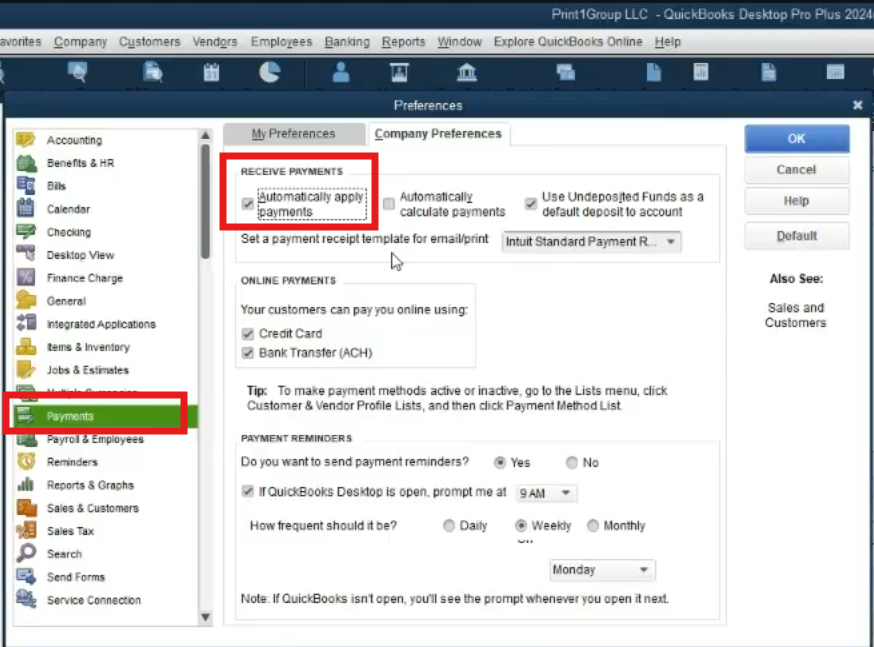Open the Reports & Graphs chart icon
Screen dimensions: 874x647
point(26,484)
